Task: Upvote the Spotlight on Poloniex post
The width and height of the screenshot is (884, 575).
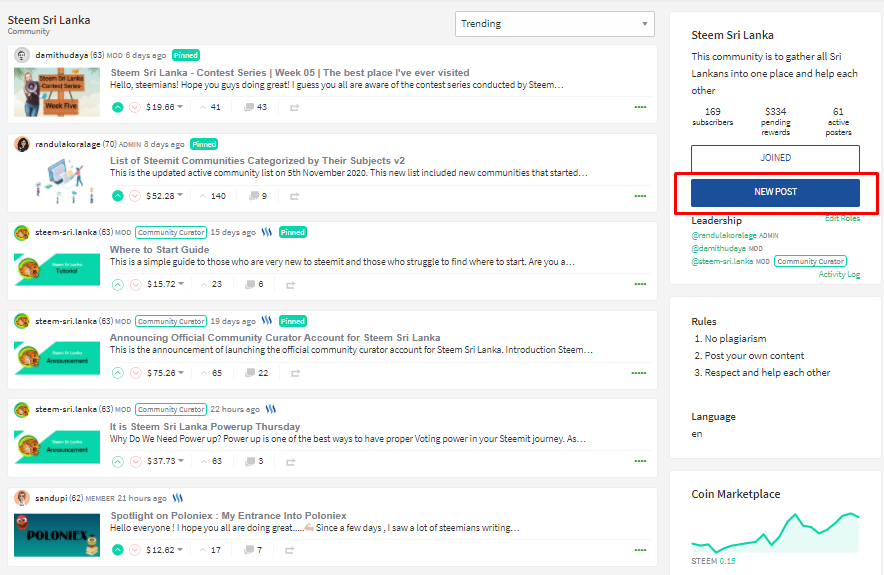Action: point(117,550)
